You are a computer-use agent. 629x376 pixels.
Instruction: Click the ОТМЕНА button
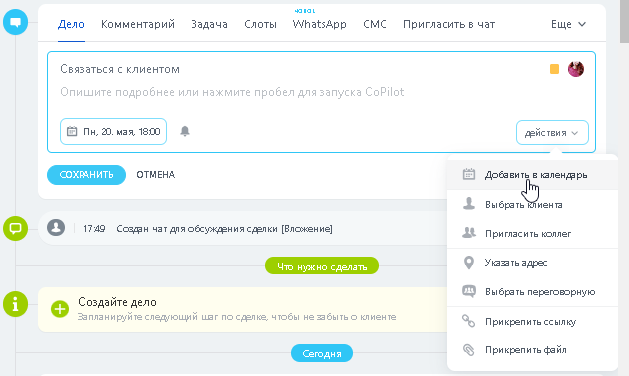156,175
